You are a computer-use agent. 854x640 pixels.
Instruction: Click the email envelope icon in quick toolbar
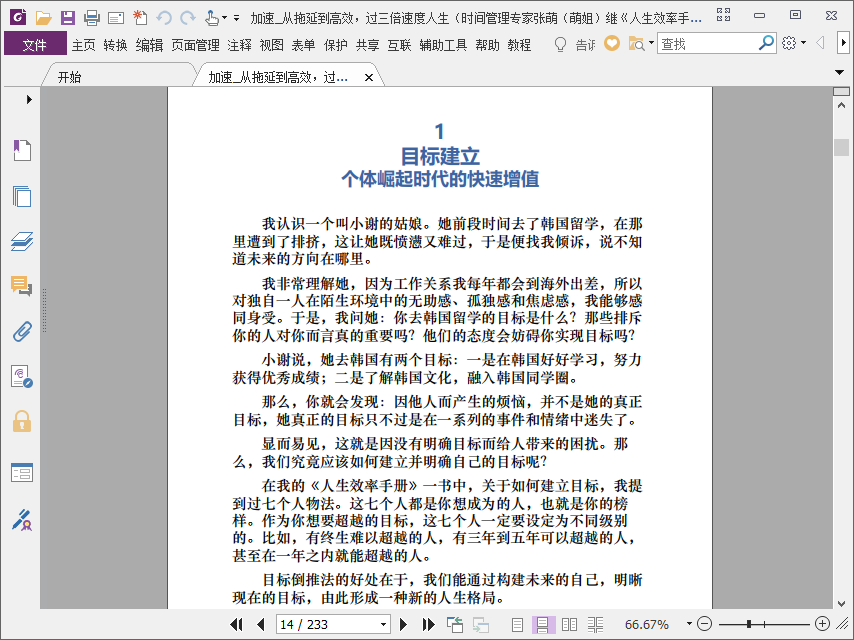115,19
